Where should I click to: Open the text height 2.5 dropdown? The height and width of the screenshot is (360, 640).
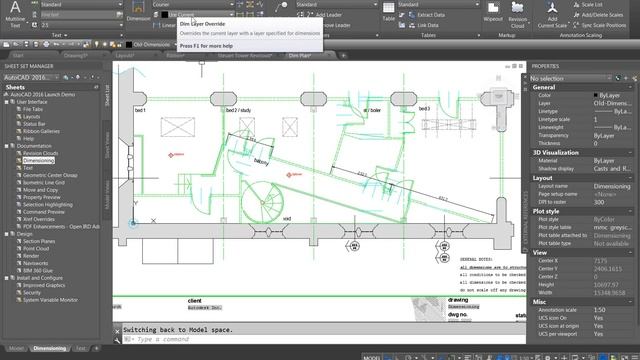pos(82,25)
